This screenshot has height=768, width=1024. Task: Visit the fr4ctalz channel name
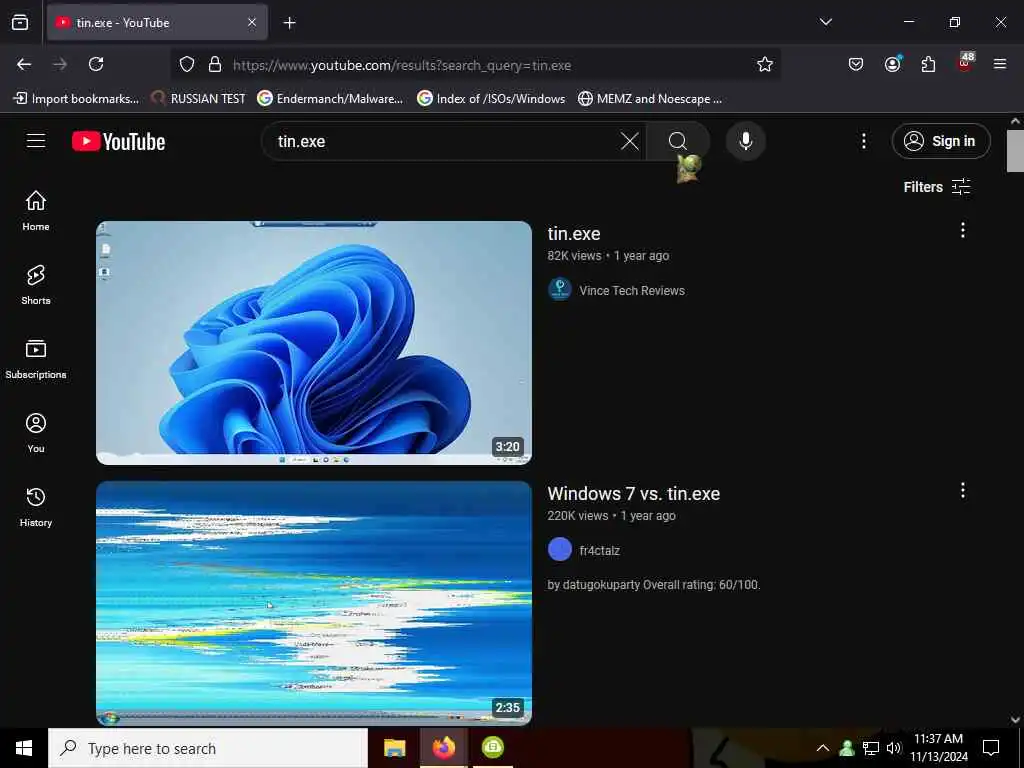[x=599, y=551]
